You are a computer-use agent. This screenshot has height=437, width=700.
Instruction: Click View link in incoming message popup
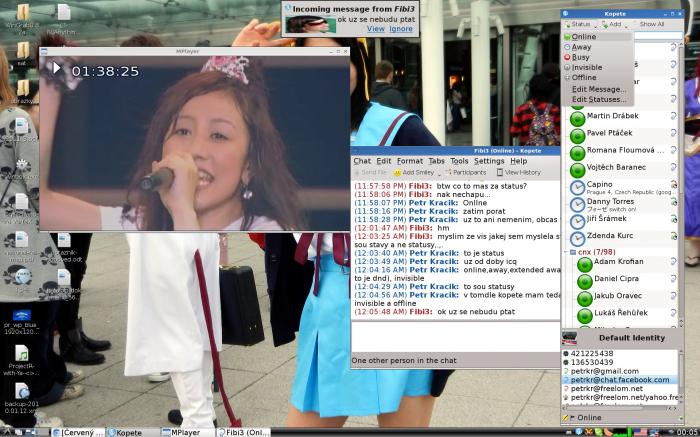point(375,29)
